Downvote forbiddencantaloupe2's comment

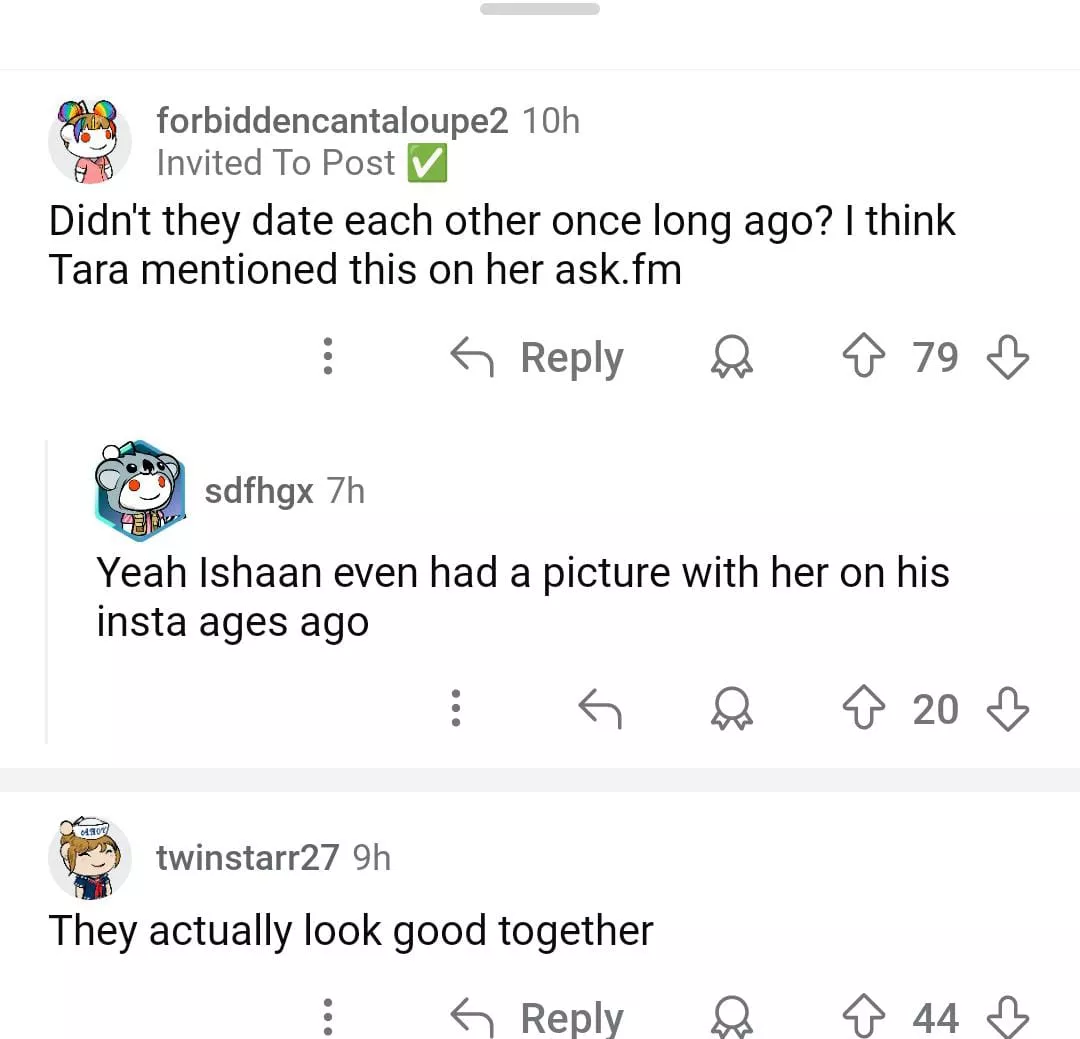tap(1006, 357)
